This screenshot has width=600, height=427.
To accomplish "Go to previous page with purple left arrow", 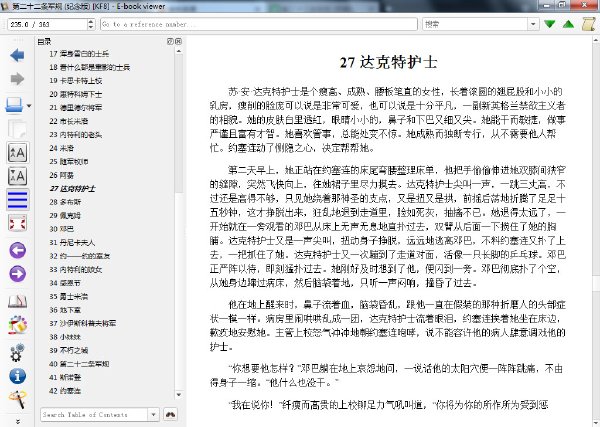I will [x=17, y=251].
